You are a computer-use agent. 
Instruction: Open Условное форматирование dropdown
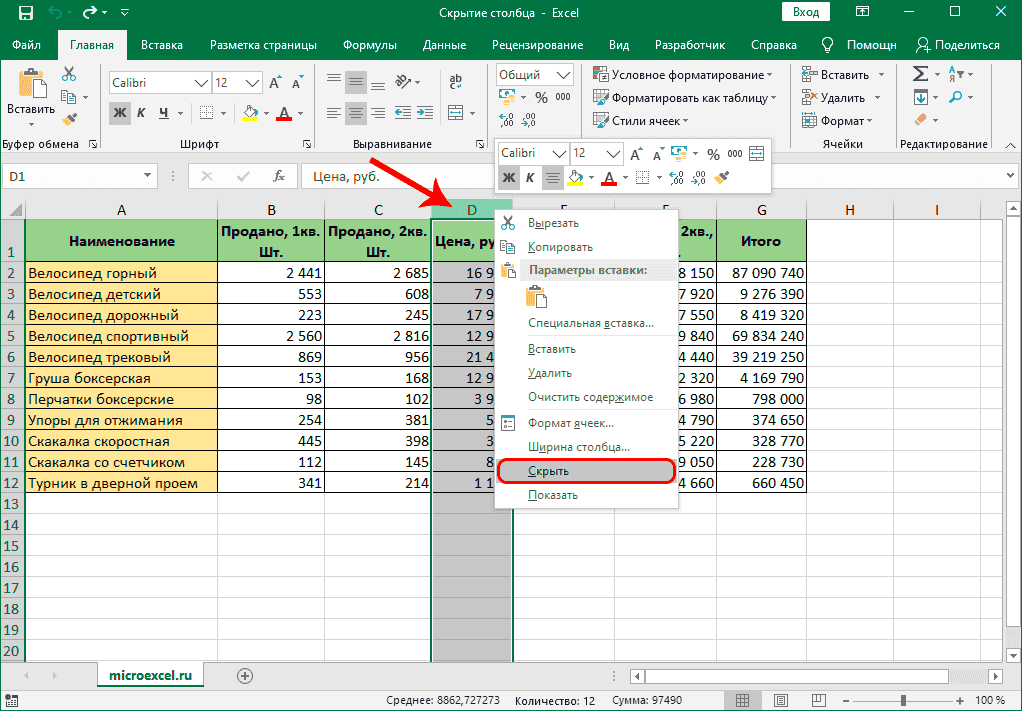tap(683, 75)
